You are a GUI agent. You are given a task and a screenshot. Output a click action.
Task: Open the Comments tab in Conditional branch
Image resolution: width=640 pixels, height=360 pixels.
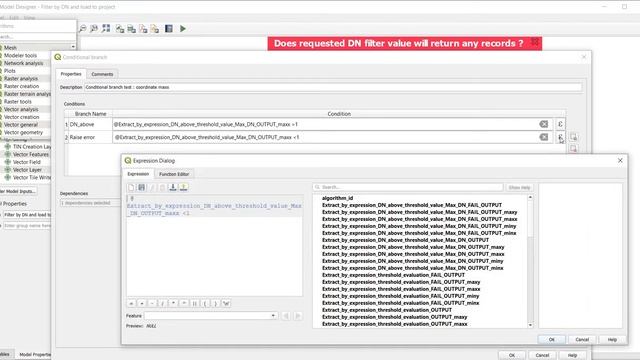(x=102, y=74)
